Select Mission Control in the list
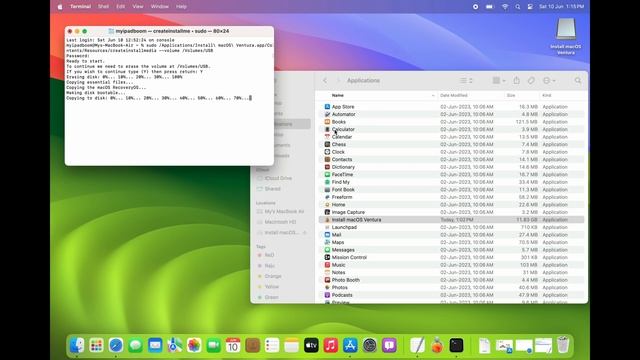 pyautogui.click(x=451, y=258)
